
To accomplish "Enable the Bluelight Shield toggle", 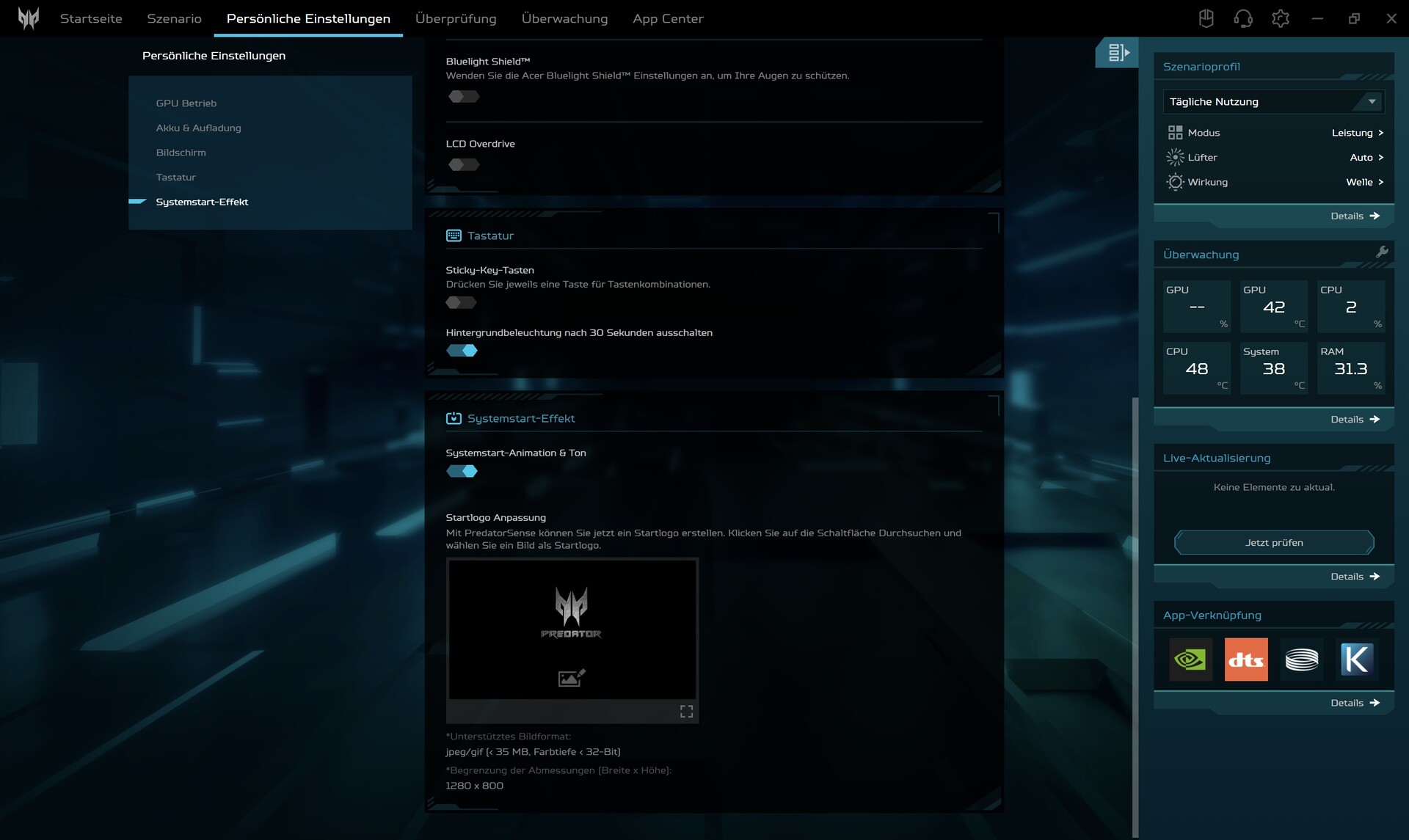I will click(x=463, y=97).
